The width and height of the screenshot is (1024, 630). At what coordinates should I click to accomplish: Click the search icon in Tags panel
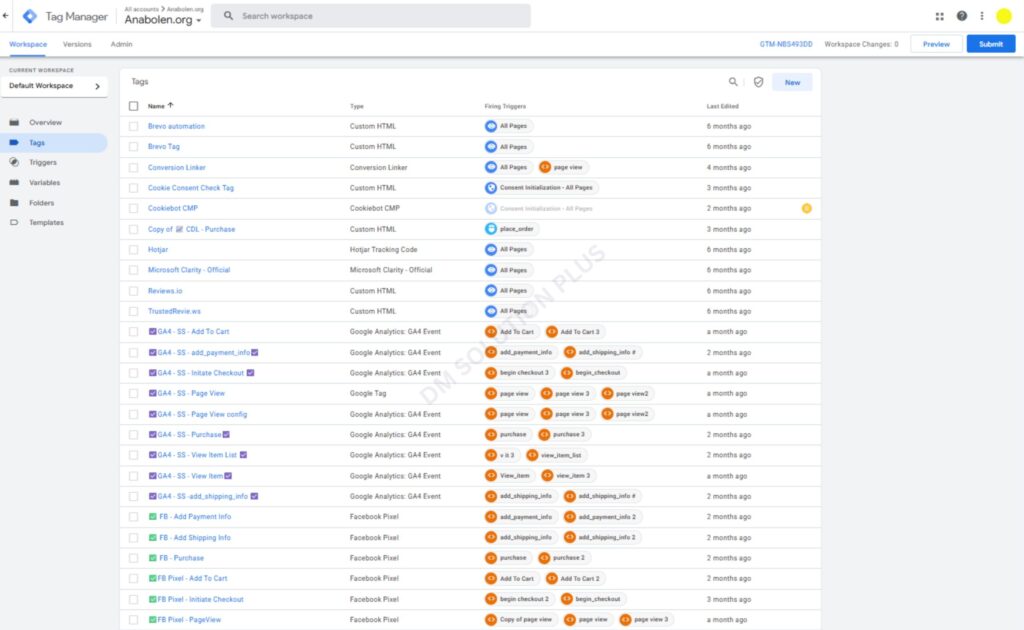pyautogui.click(x=733, y=82)
